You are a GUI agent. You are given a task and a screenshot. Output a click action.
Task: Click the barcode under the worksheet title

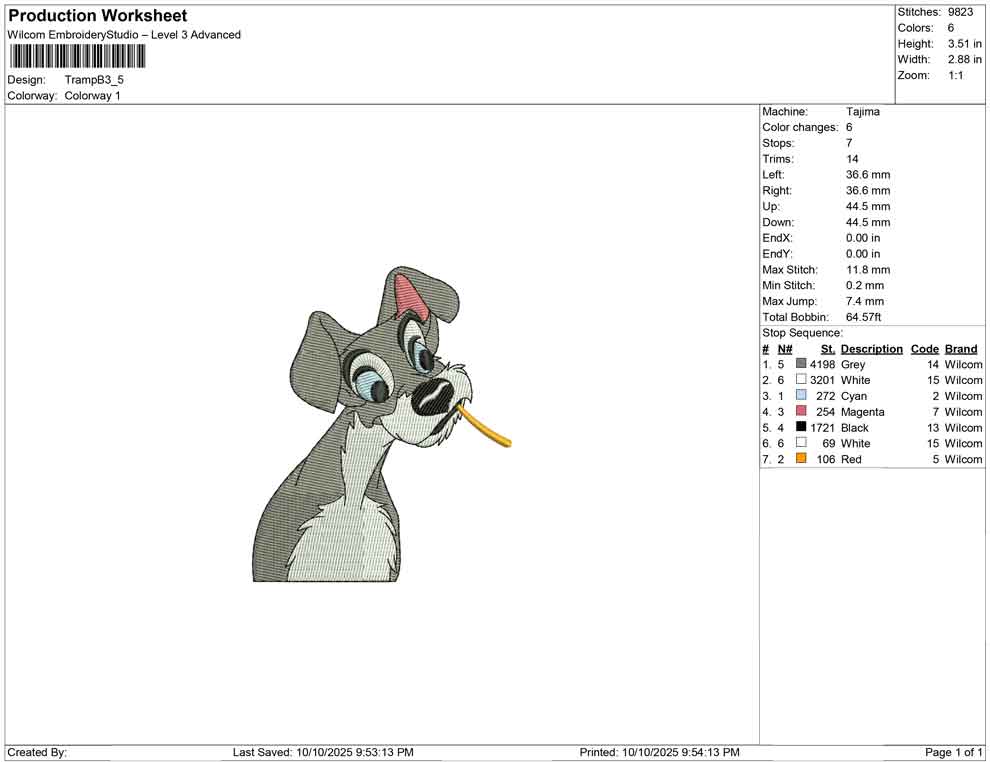point(78,56)
